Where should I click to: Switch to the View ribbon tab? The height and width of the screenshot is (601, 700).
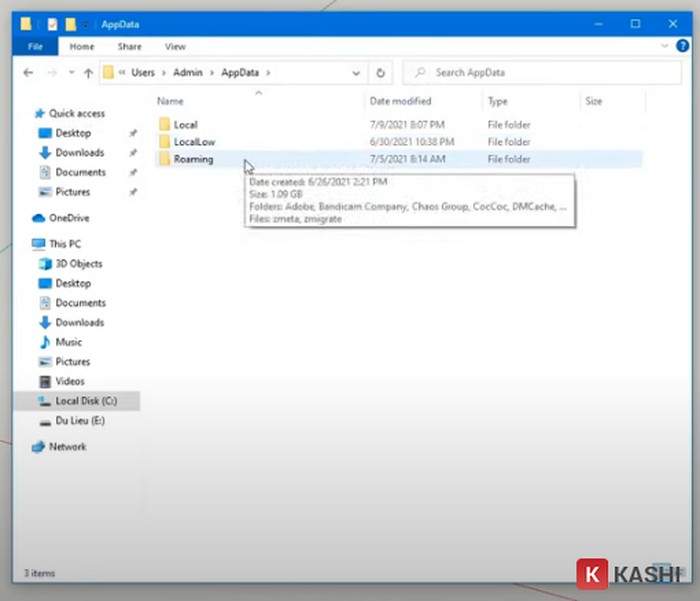point(175,46)
